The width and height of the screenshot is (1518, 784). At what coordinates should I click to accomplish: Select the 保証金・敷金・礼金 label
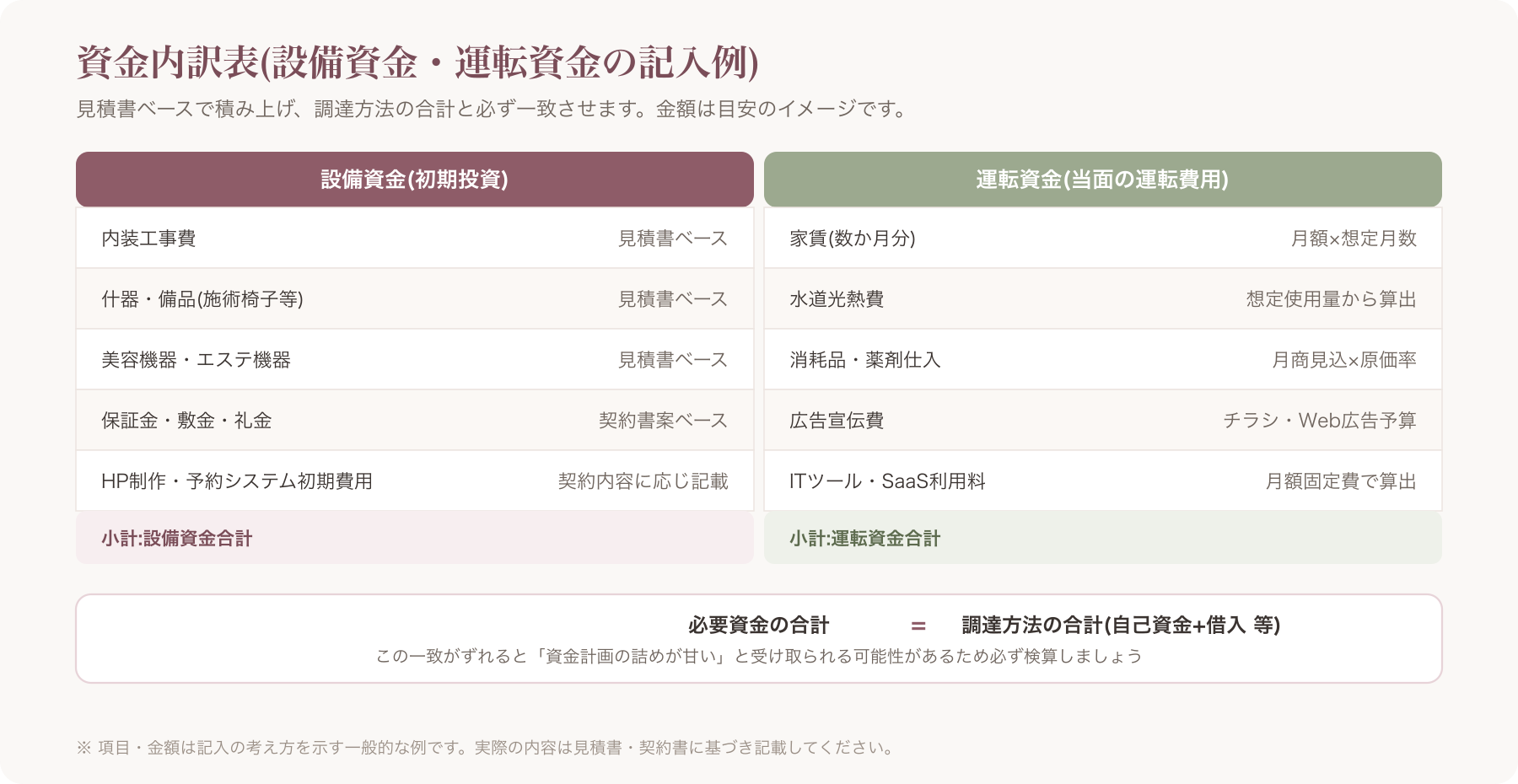pos(186,421)
